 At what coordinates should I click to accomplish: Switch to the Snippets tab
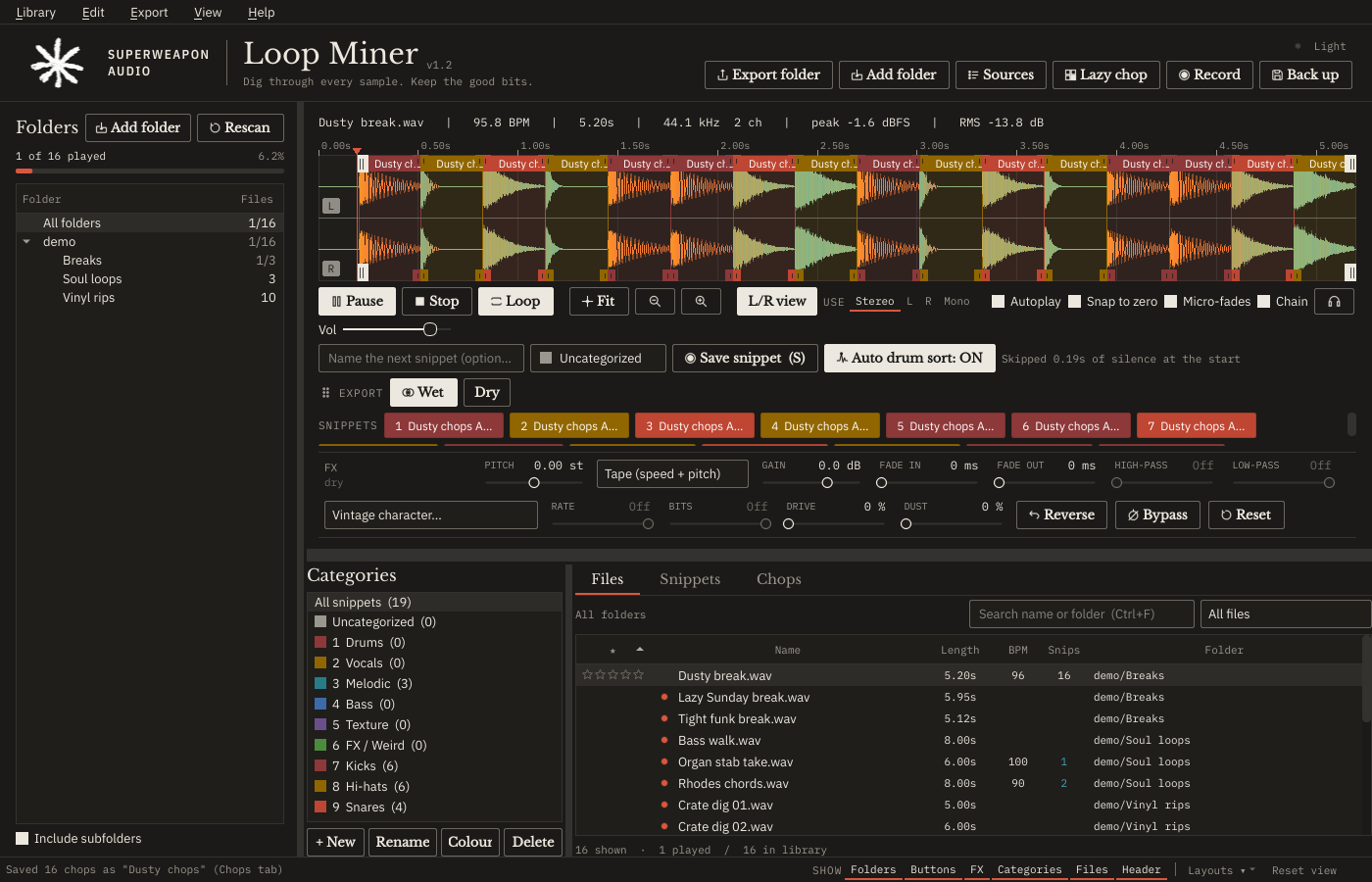pos(690,579)
